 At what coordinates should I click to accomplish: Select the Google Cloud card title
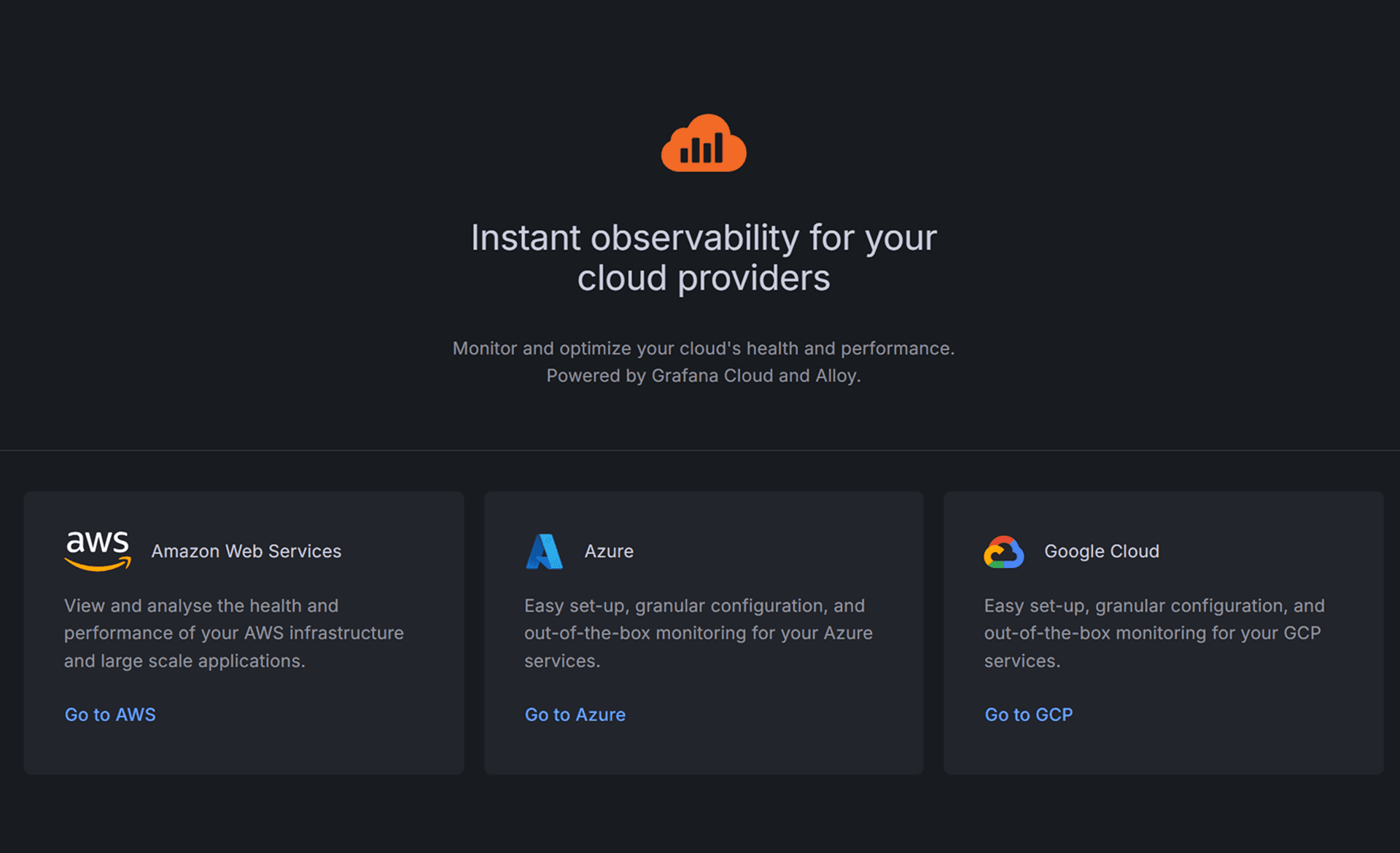click(1102, 551)
